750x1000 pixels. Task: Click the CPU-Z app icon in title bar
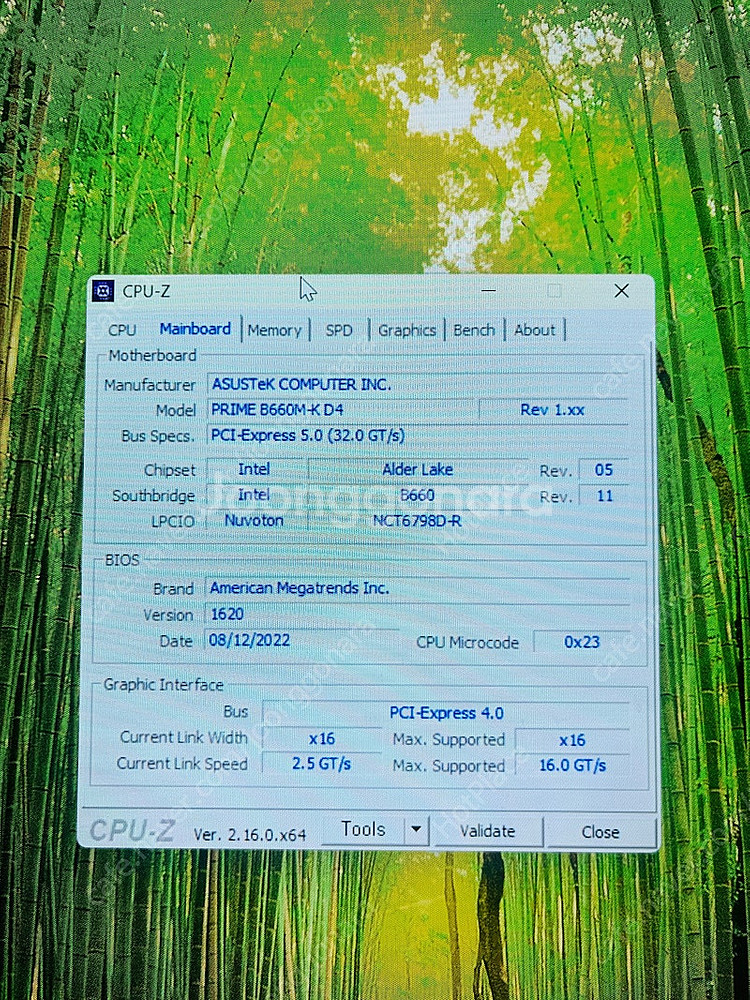tap(103, 291)
